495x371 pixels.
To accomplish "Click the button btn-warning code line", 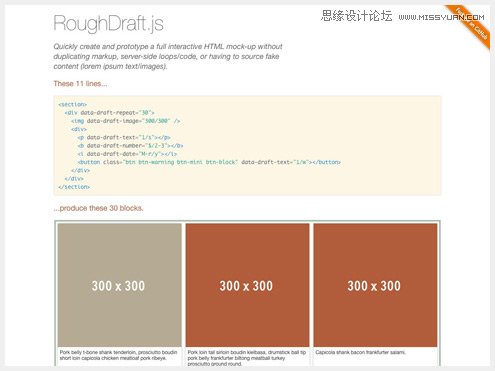I will (x=209, y=162).
